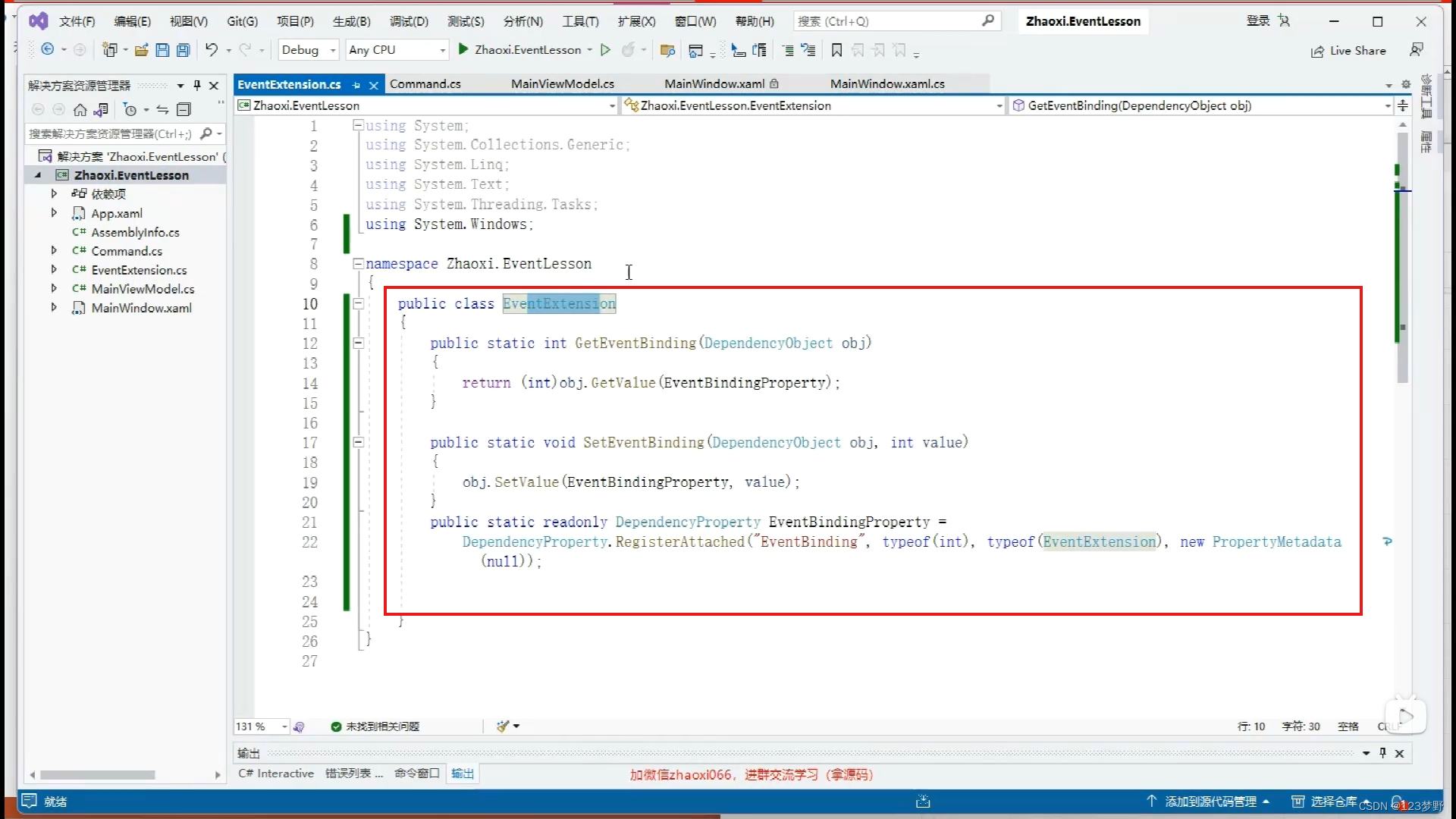Click pending changes filter clock icon
The height and width of the screenshot is (819, 1456).
pos(130,110)
